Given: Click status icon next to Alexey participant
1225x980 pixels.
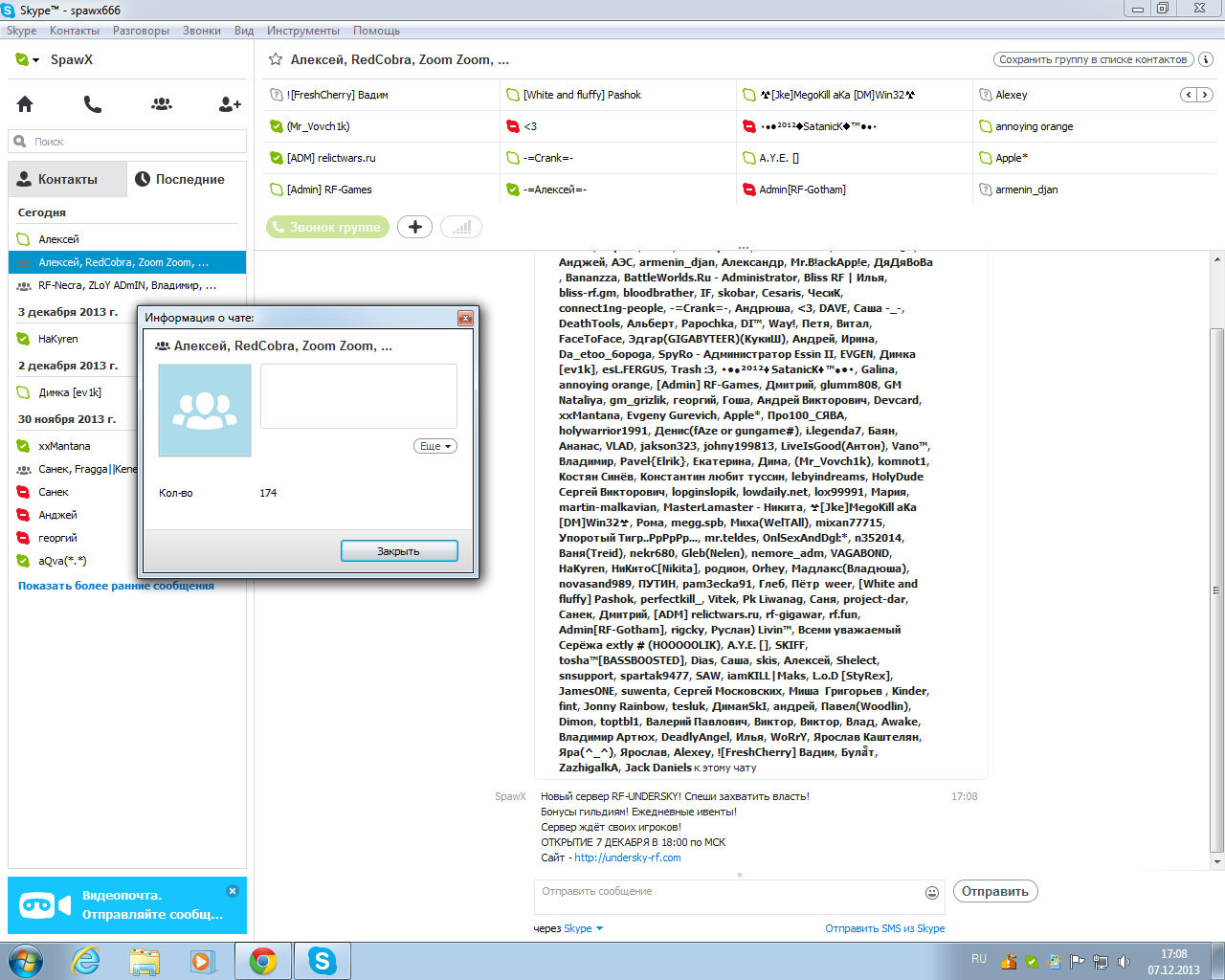Looking at the screenshot, I should tap(986, 95).
